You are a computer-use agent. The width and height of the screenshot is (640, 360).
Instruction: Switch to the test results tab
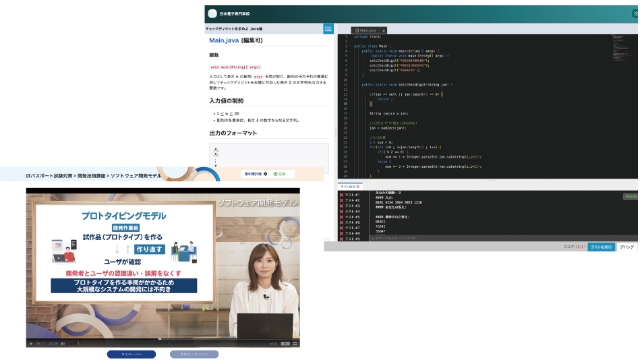[350, 187]
